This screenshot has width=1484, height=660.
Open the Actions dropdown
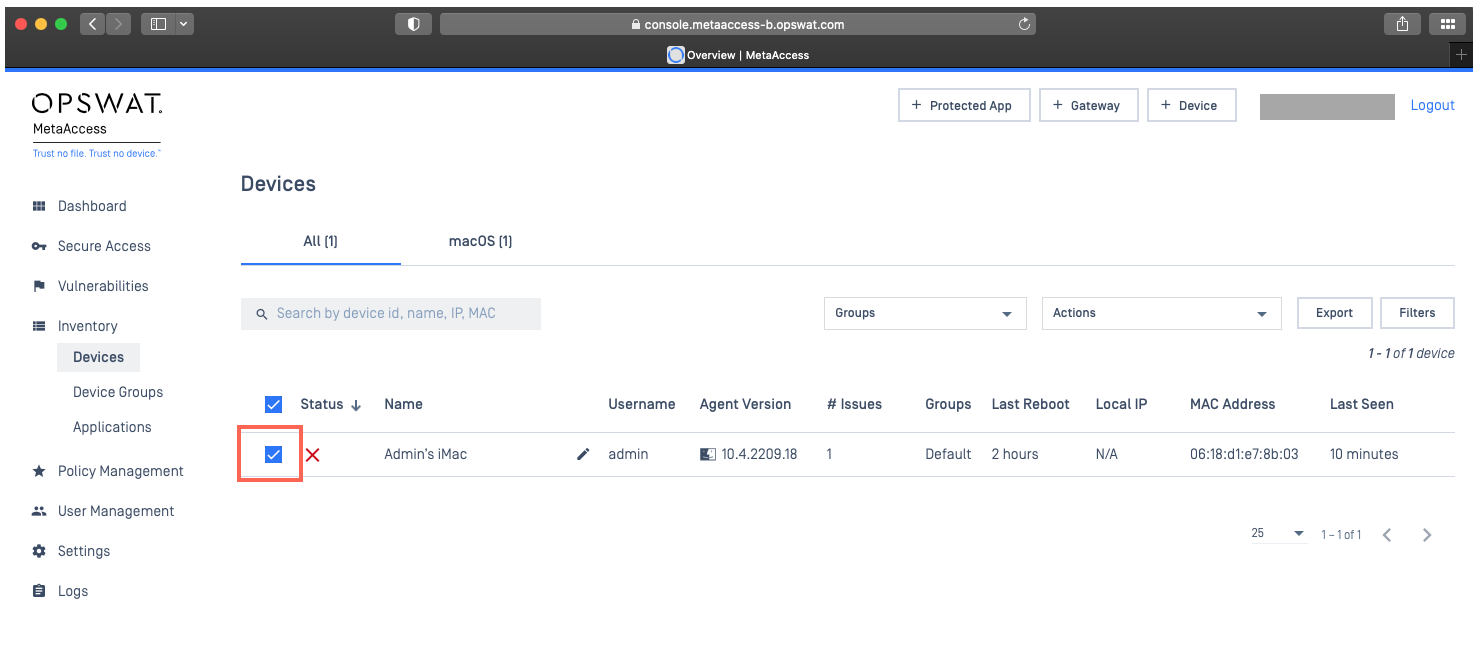tap(1161, 313)
